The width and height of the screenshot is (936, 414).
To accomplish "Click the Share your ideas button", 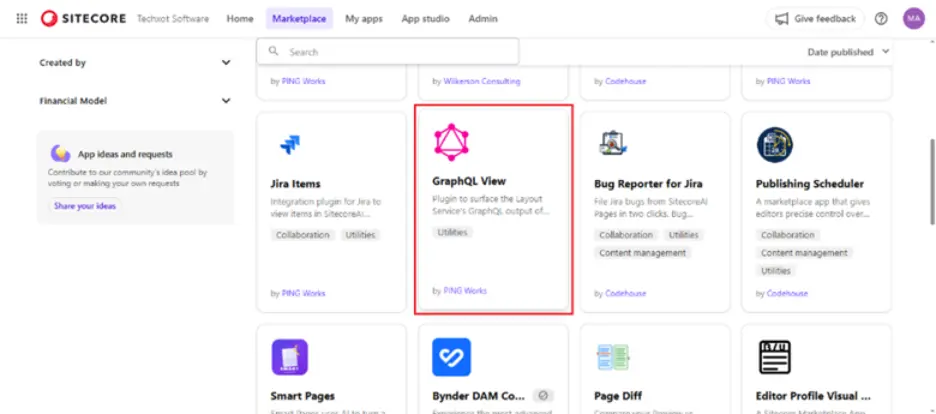I will (85, 206).
